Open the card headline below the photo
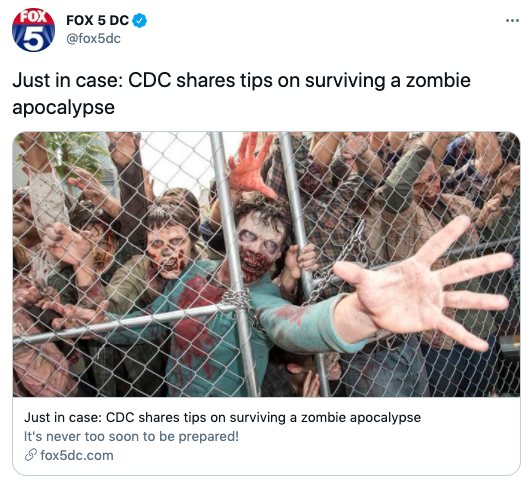 click(222, 417)
